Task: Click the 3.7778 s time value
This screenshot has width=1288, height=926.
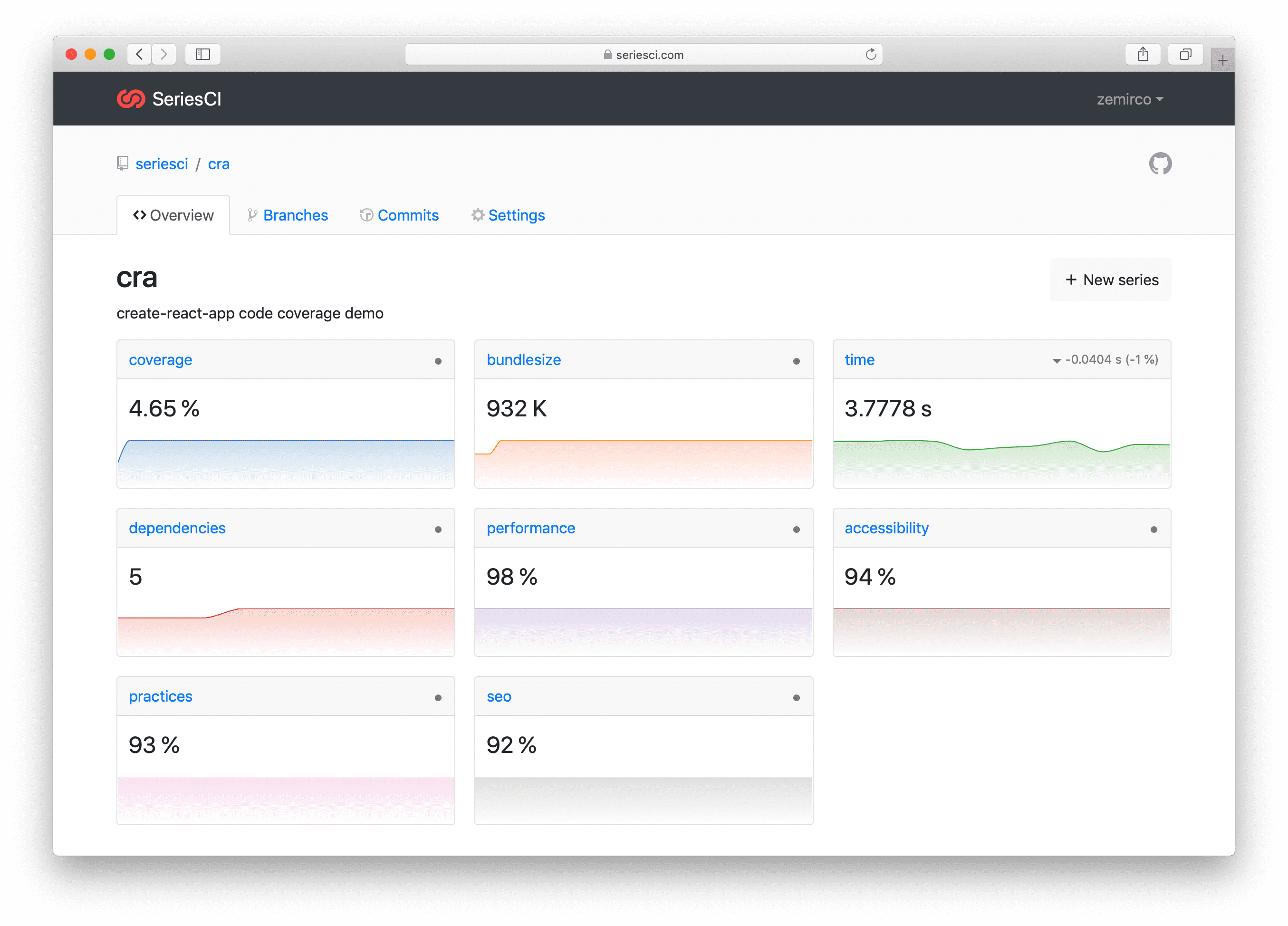Action: point(888,408)
